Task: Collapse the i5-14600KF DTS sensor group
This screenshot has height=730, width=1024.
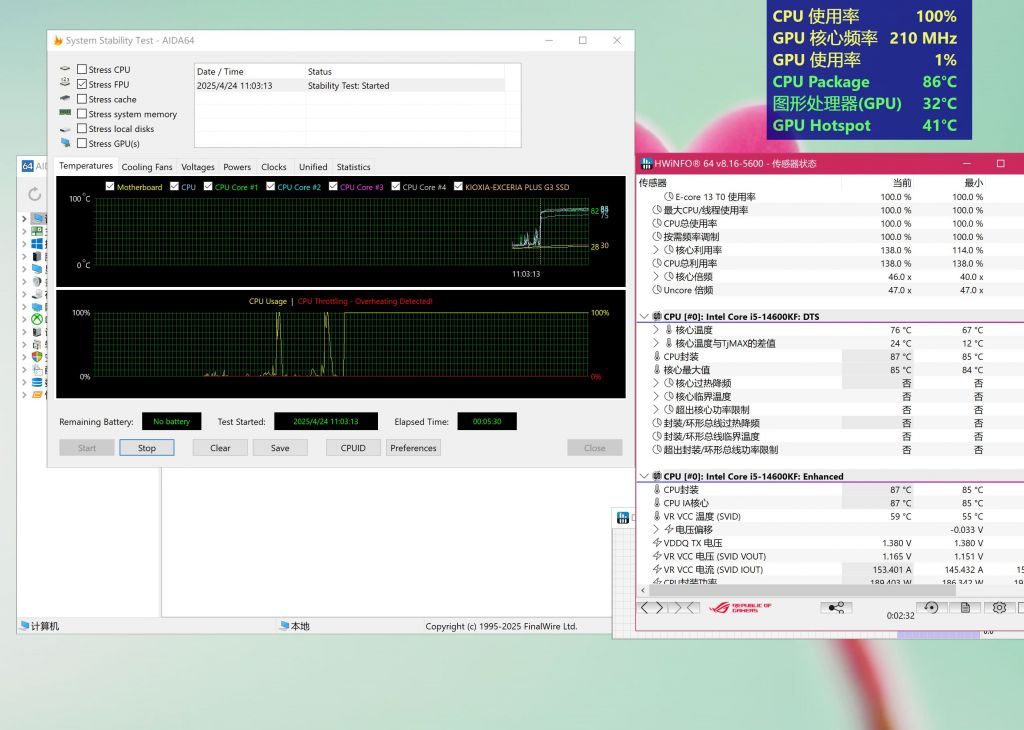Action: [x=644, y=317]
